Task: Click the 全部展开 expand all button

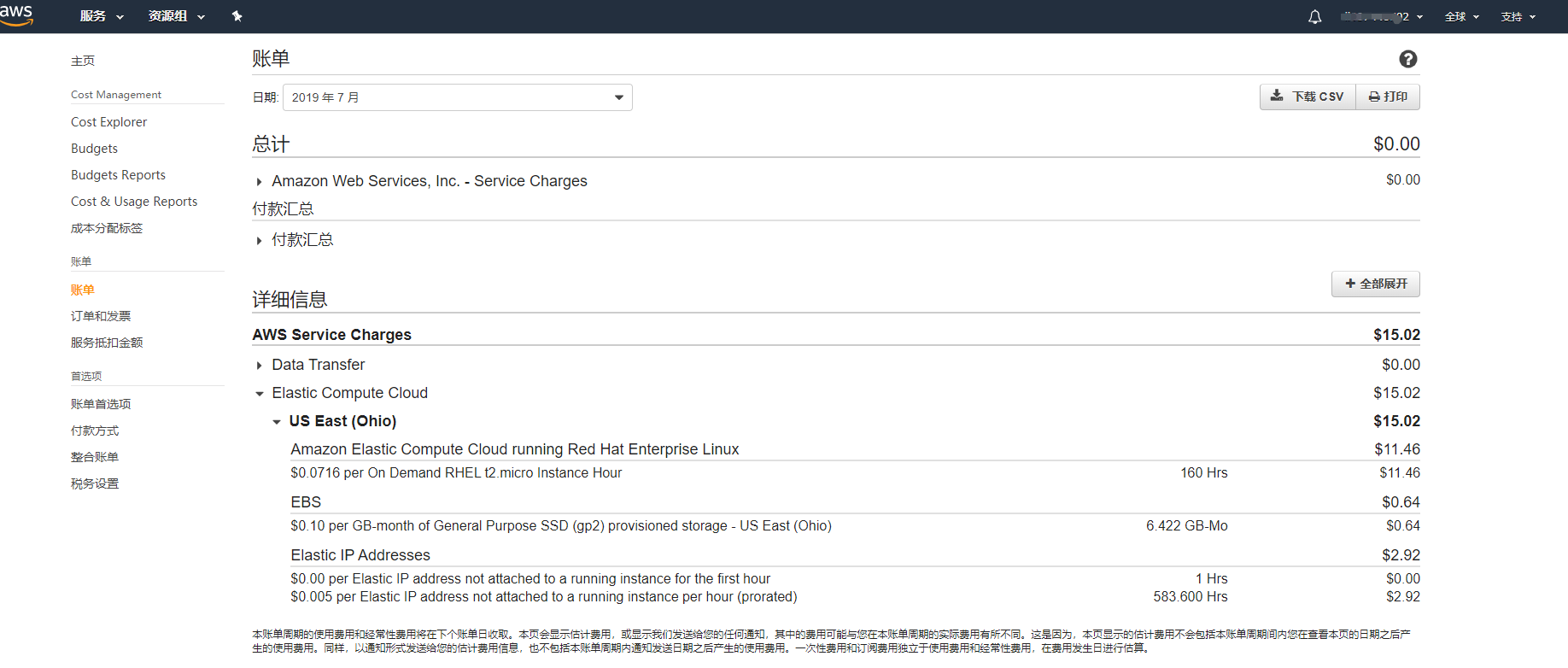Action: [1376, 284]
